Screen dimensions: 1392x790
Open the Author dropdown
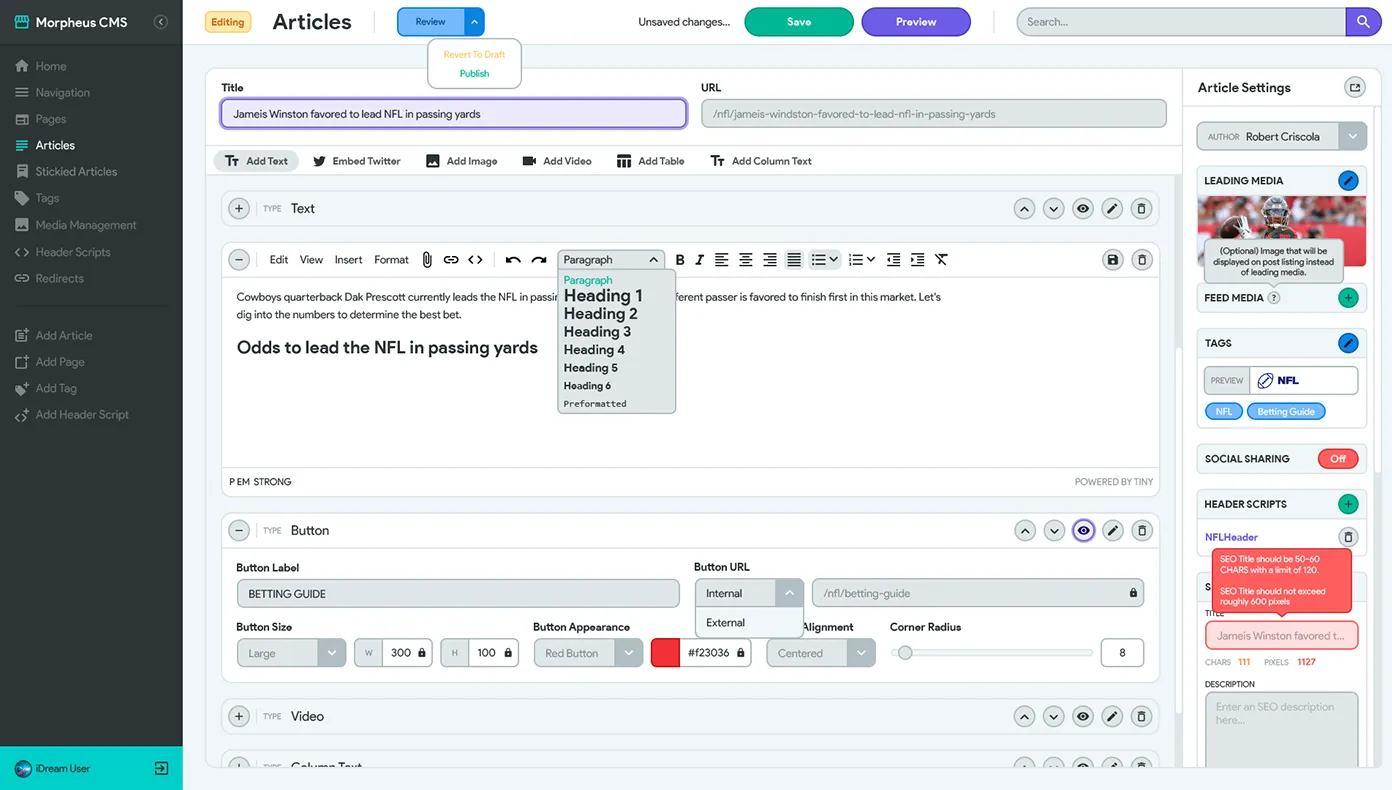tap(1353, 137)
